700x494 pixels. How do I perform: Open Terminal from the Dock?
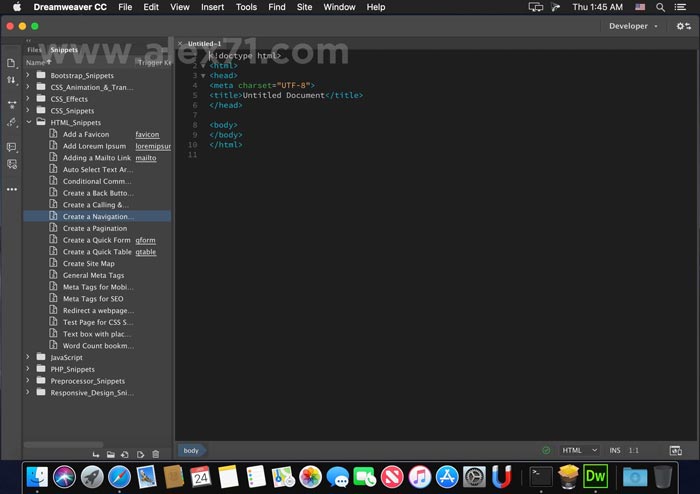coord(541,476)
